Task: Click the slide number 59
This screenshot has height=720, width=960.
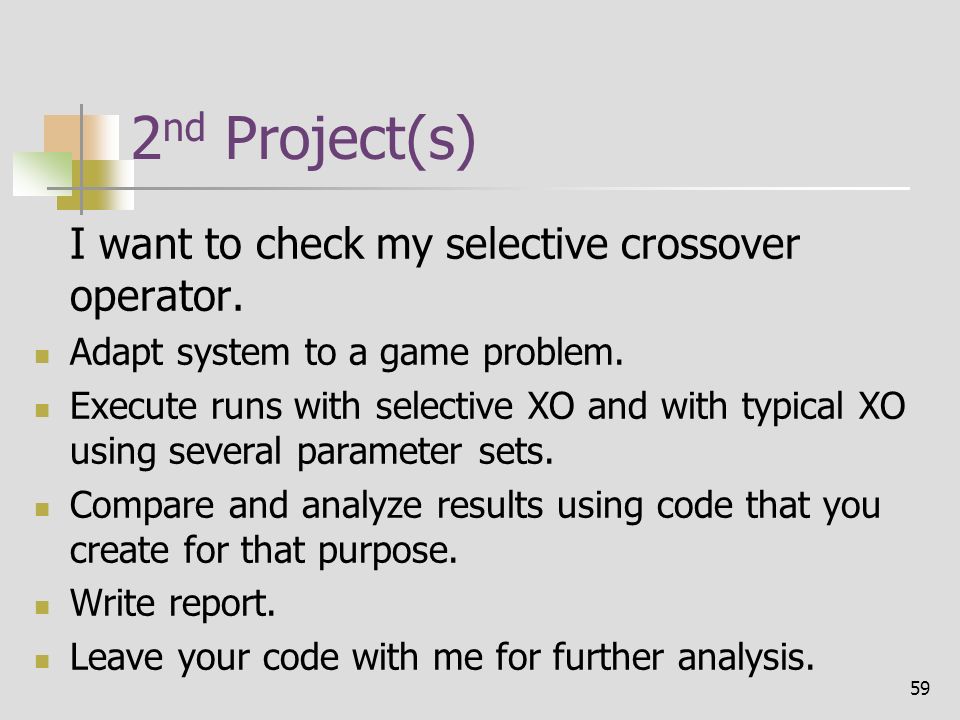Action: pos(920,688)
